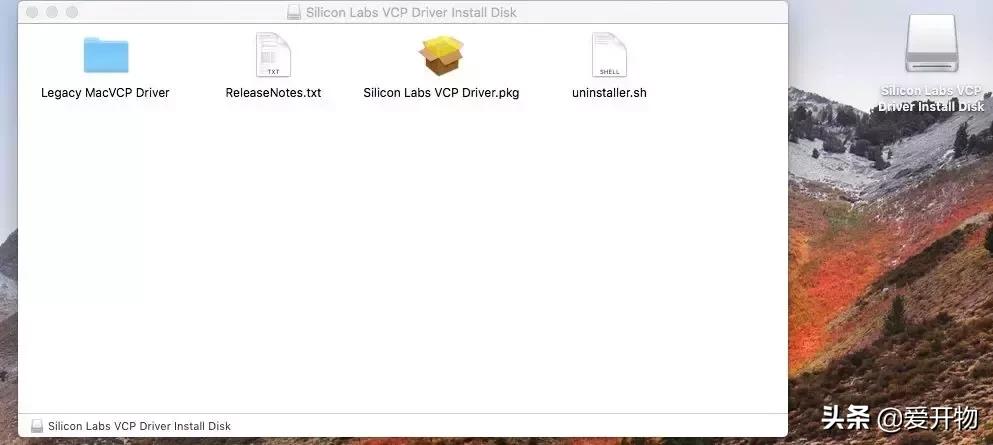Click the Legacy MacVCP Driver folder name

pyautogui.click(x=105, y=93)
